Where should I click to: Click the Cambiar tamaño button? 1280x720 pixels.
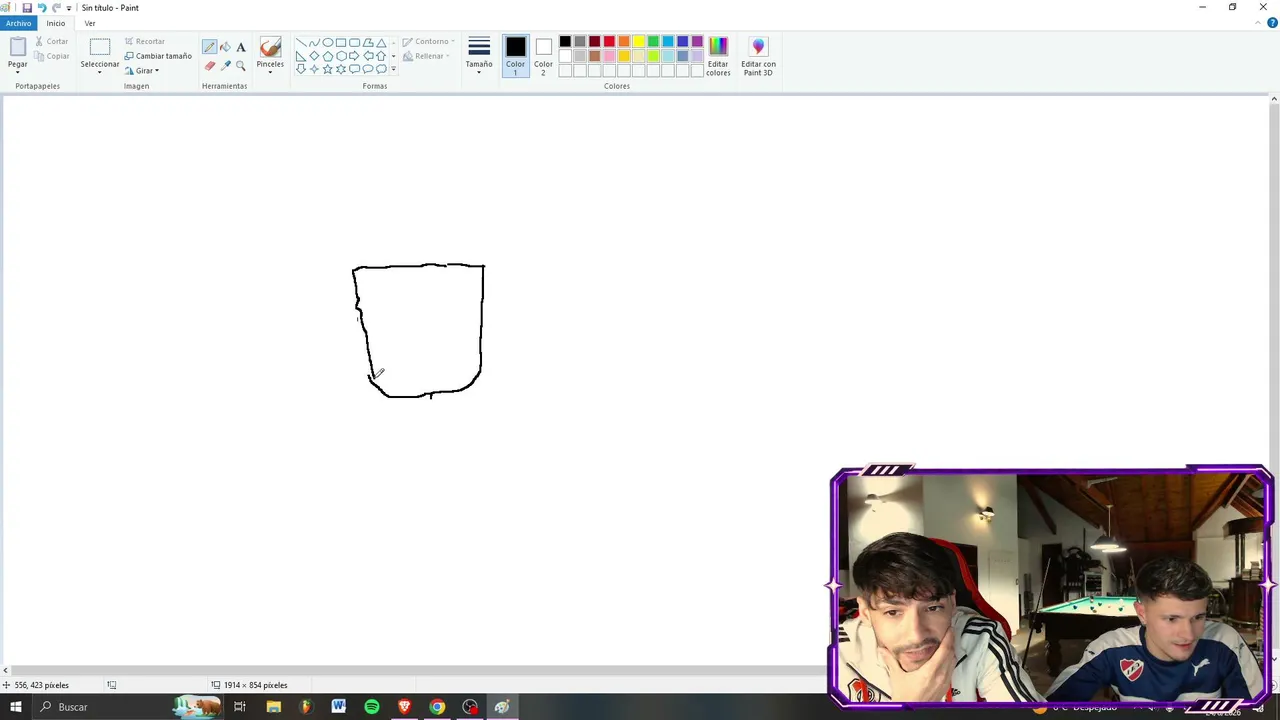pyautogui.click(x=158, y=56)
